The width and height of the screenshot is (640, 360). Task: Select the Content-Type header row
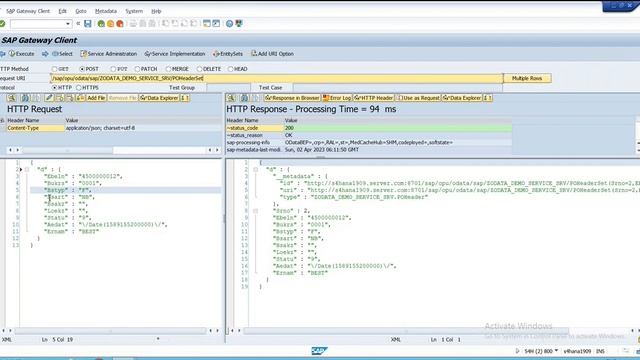pos(113,128)
